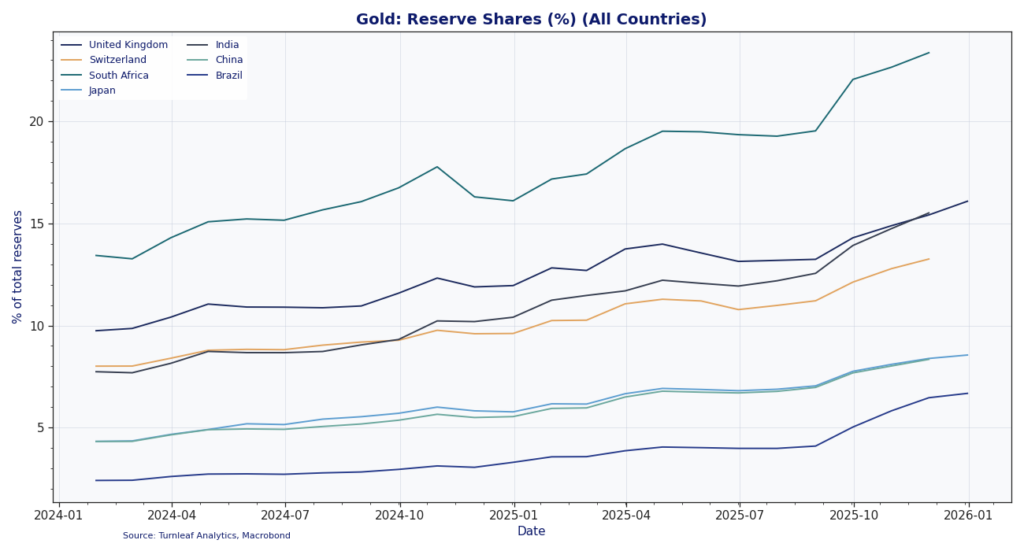Click the 'Date' x-axis label
This screenshot has height=551, width=1024.
[x=531, y=531]
